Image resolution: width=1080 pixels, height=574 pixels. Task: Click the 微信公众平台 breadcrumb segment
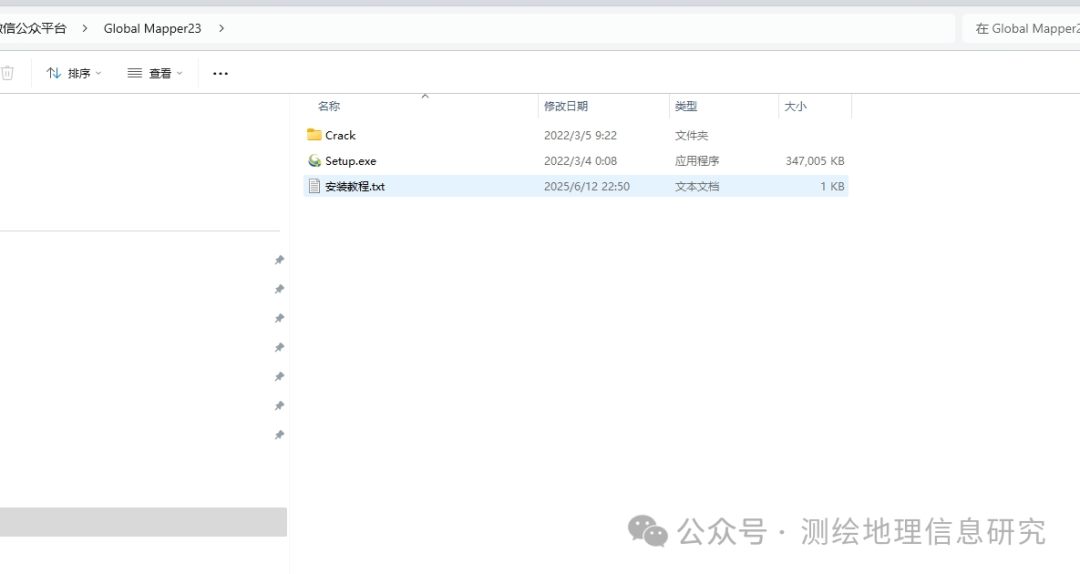[33, 28]
